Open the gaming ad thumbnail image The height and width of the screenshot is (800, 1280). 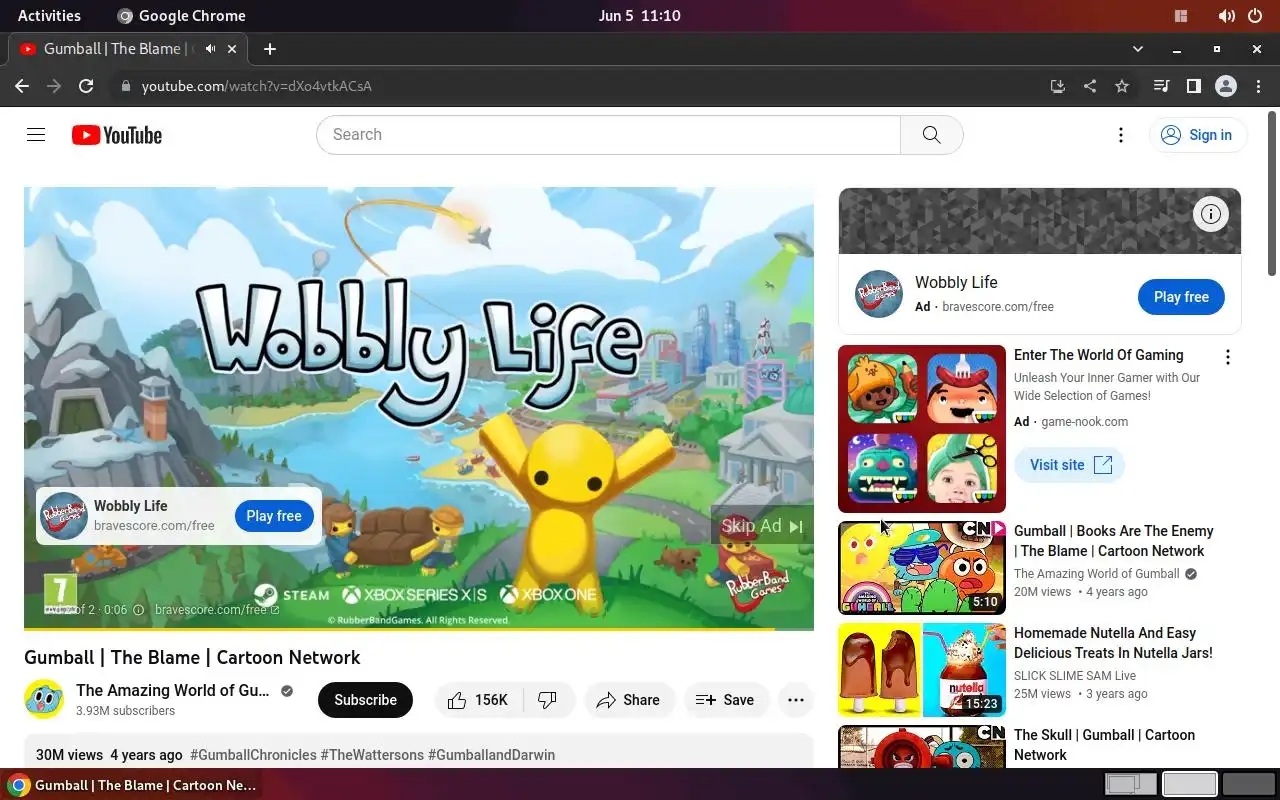click(x=922, y=429)
